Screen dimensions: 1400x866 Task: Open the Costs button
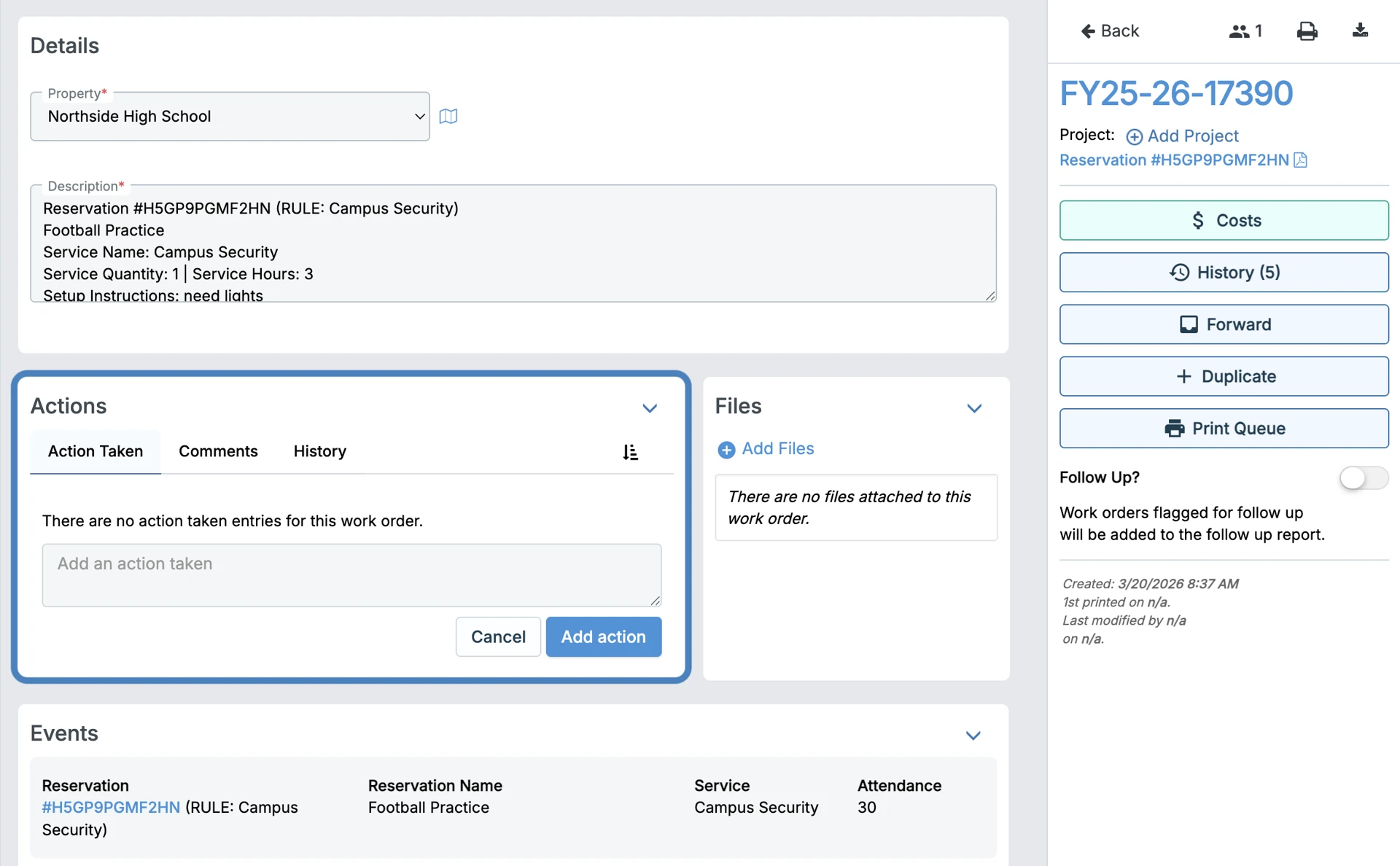1224,220
